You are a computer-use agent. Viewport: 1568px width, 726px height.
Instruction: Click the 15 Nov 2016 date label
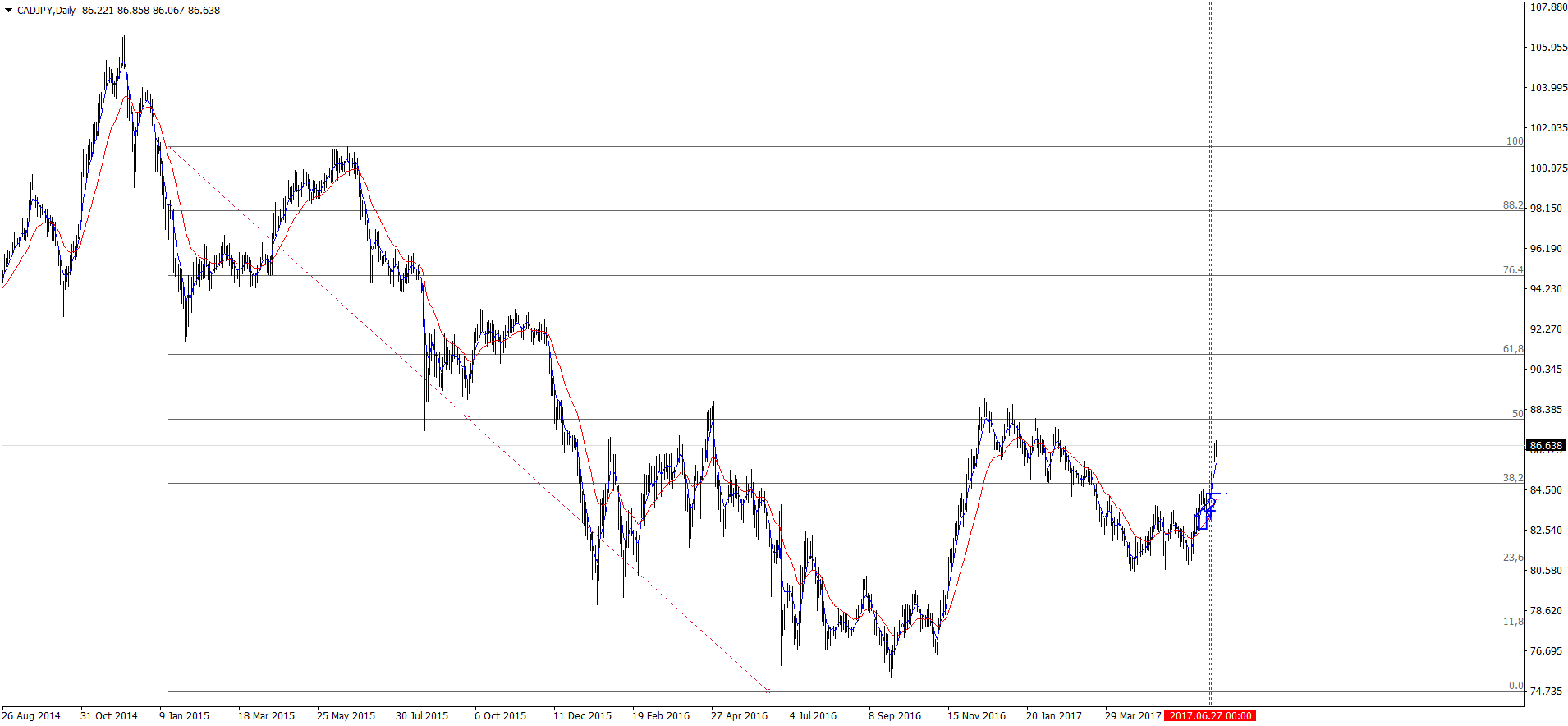coord(976,716)
